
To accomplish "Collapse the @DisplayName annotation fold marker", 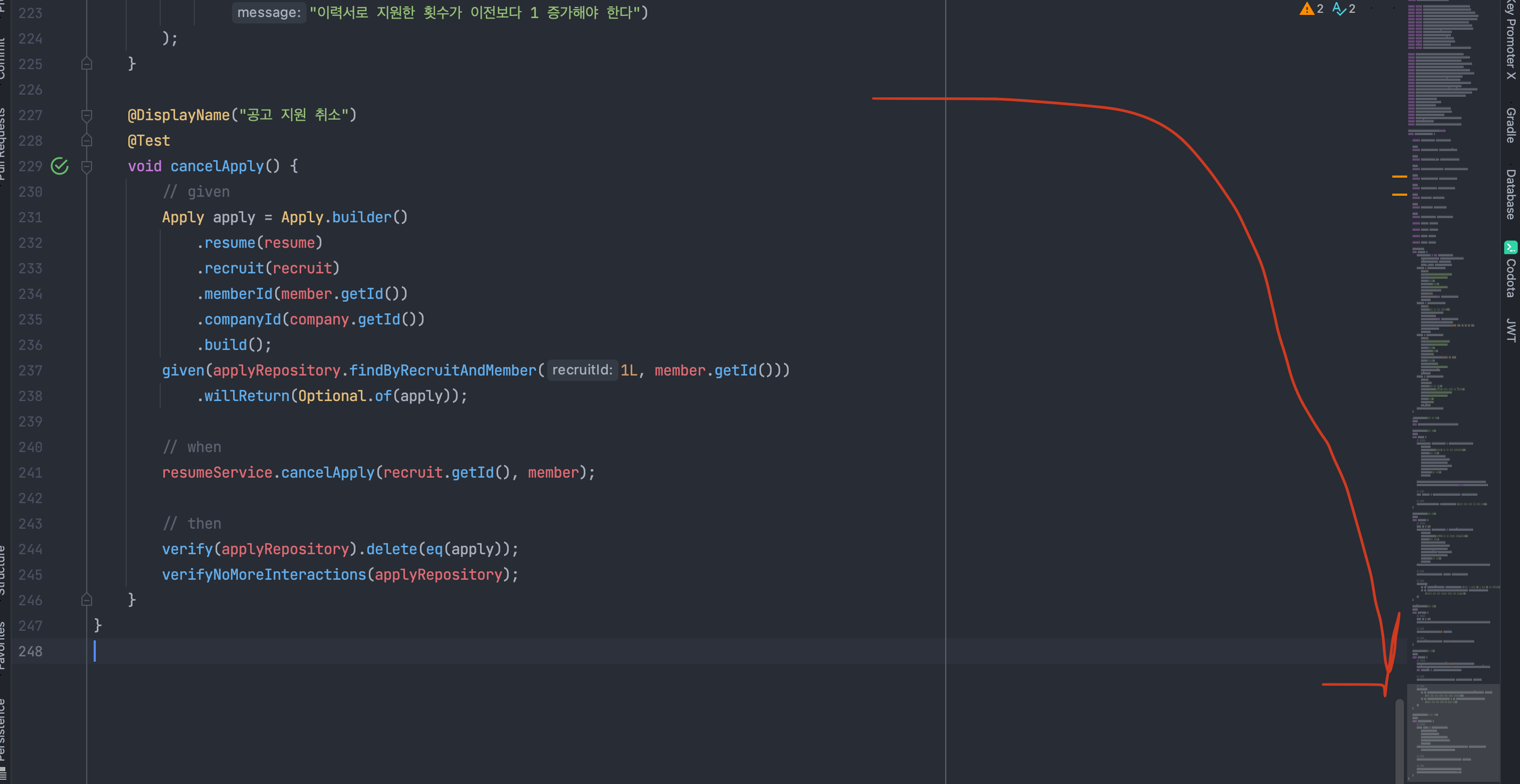I will (87, 115).
